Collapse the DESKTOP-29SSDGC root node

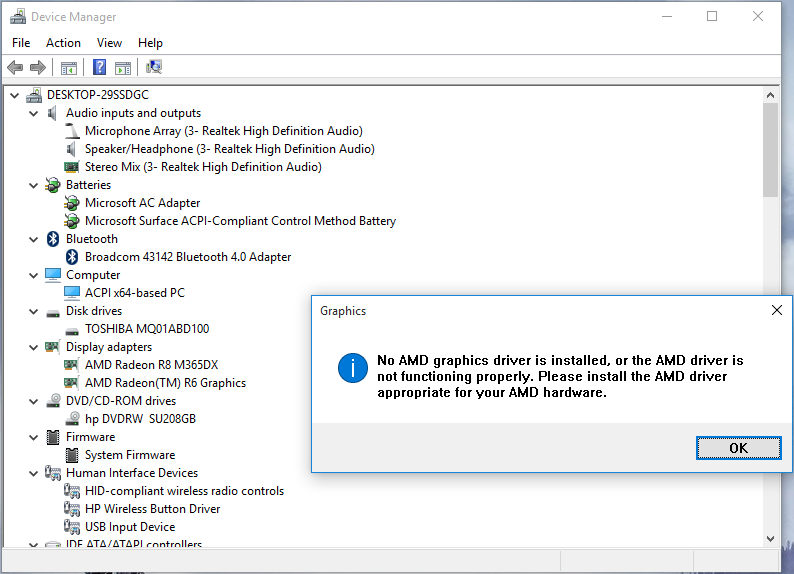[x=15, y=95]
